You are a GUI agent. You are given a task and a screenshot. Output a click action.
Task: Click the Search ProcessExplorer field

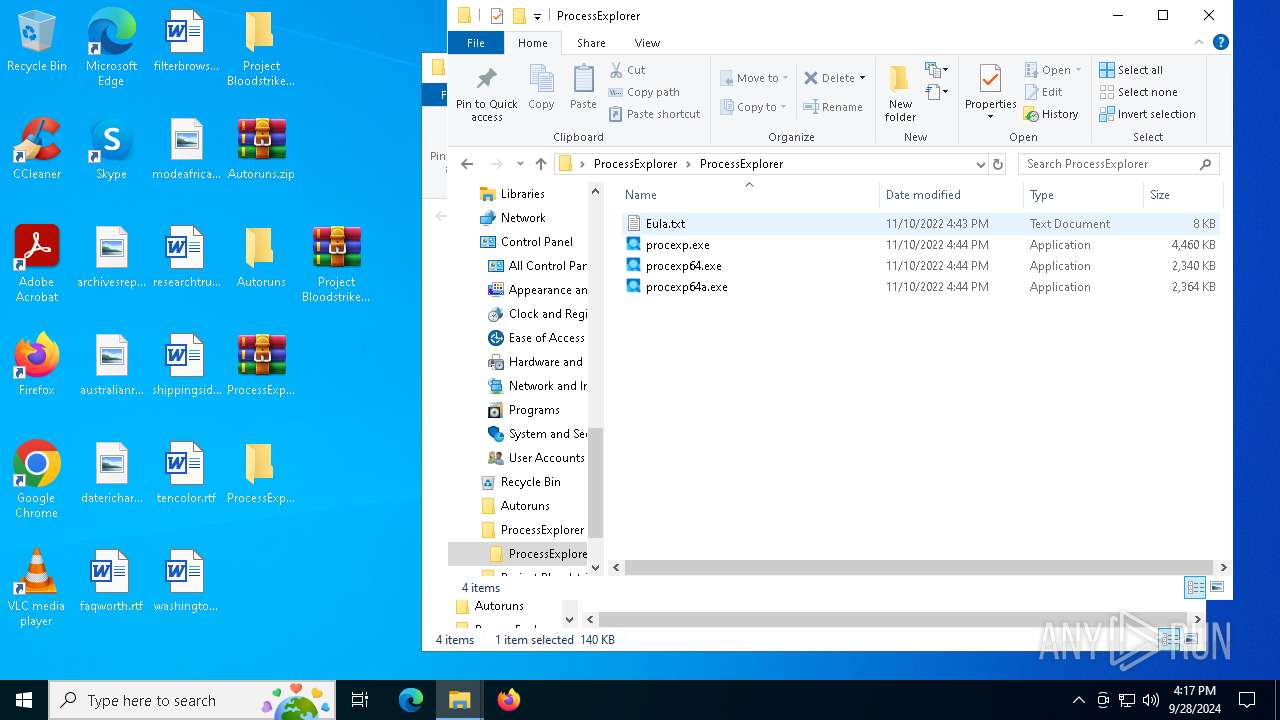[1119, 164]
